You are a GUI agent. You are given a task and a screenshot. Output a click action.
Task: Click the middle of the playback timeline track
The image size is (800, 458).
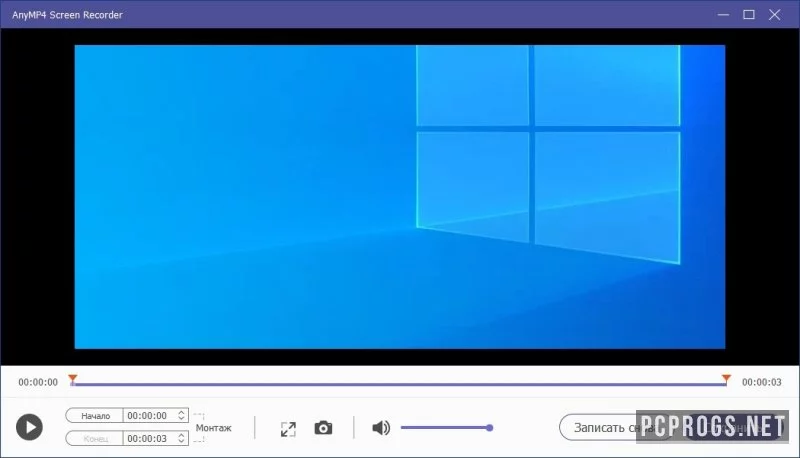point(399,384)
